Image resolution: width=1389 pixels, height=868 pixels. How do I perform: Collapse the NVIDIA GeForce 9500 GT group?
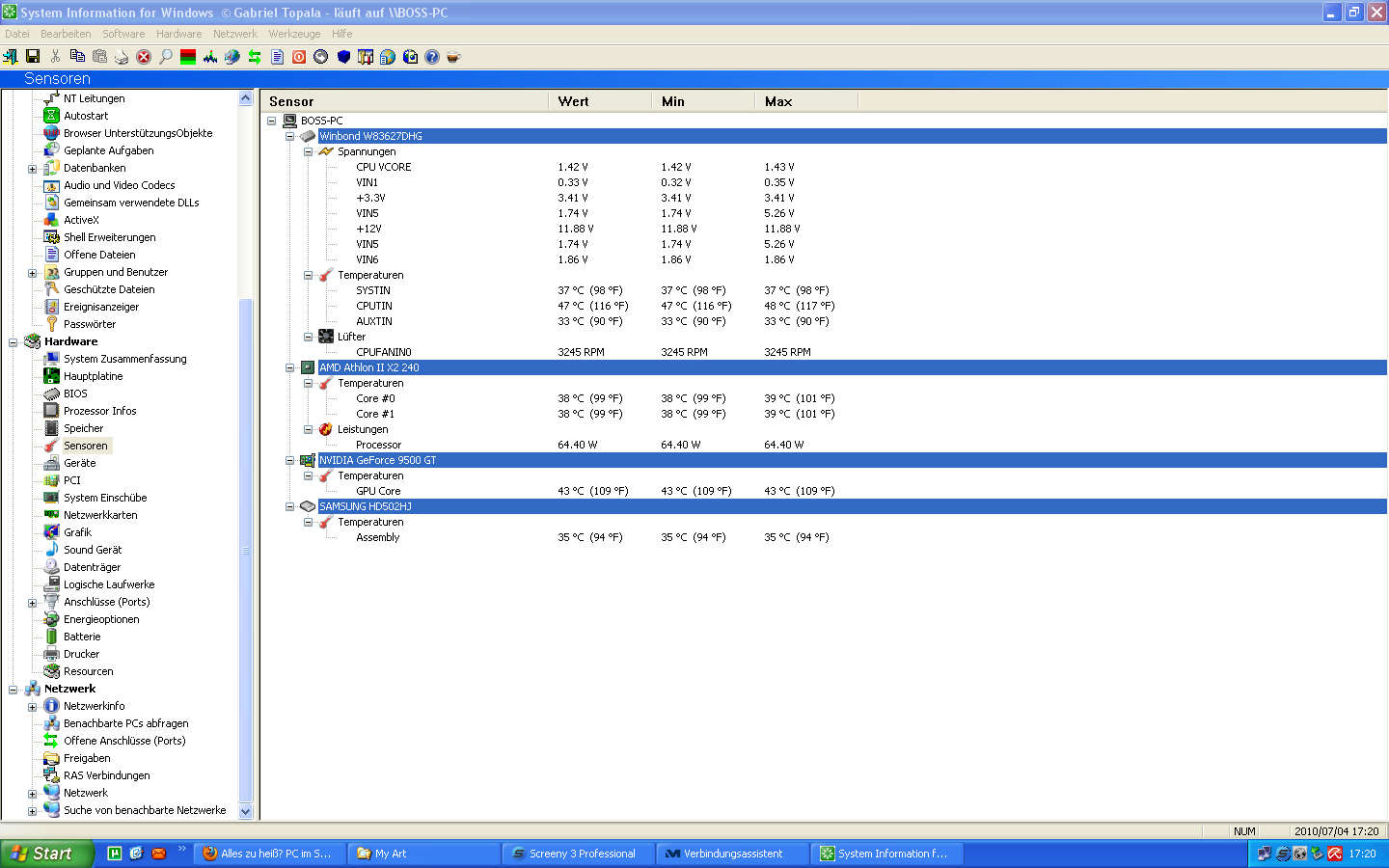point(289,460)
